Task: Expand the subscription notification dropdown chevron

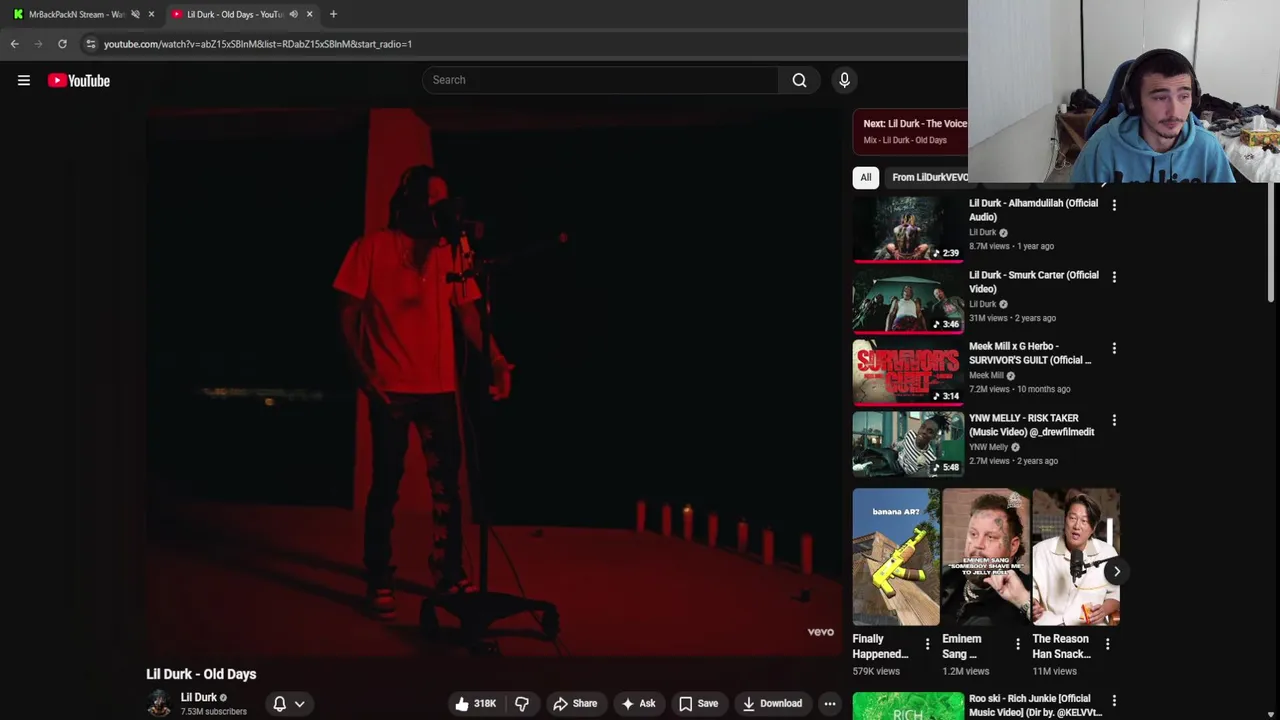Action: tap(299, 704)
